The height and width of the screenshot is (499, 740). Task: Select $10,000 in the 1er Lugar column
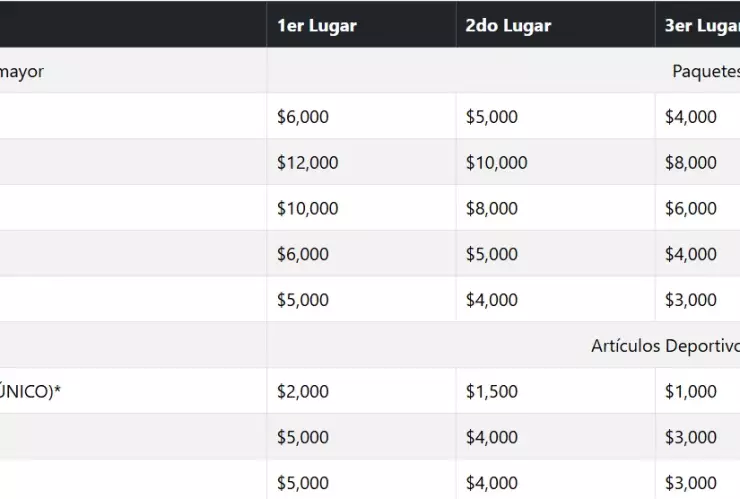point(308,209)
